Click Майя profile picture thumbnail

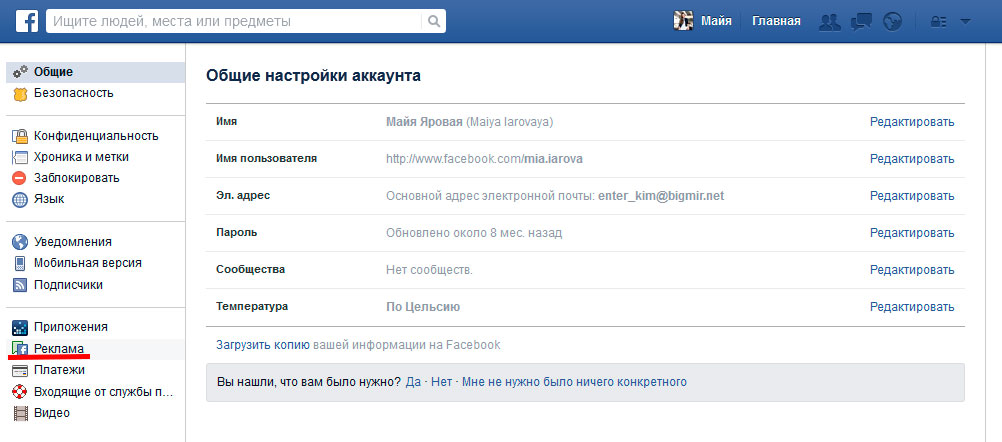[684, 21]
